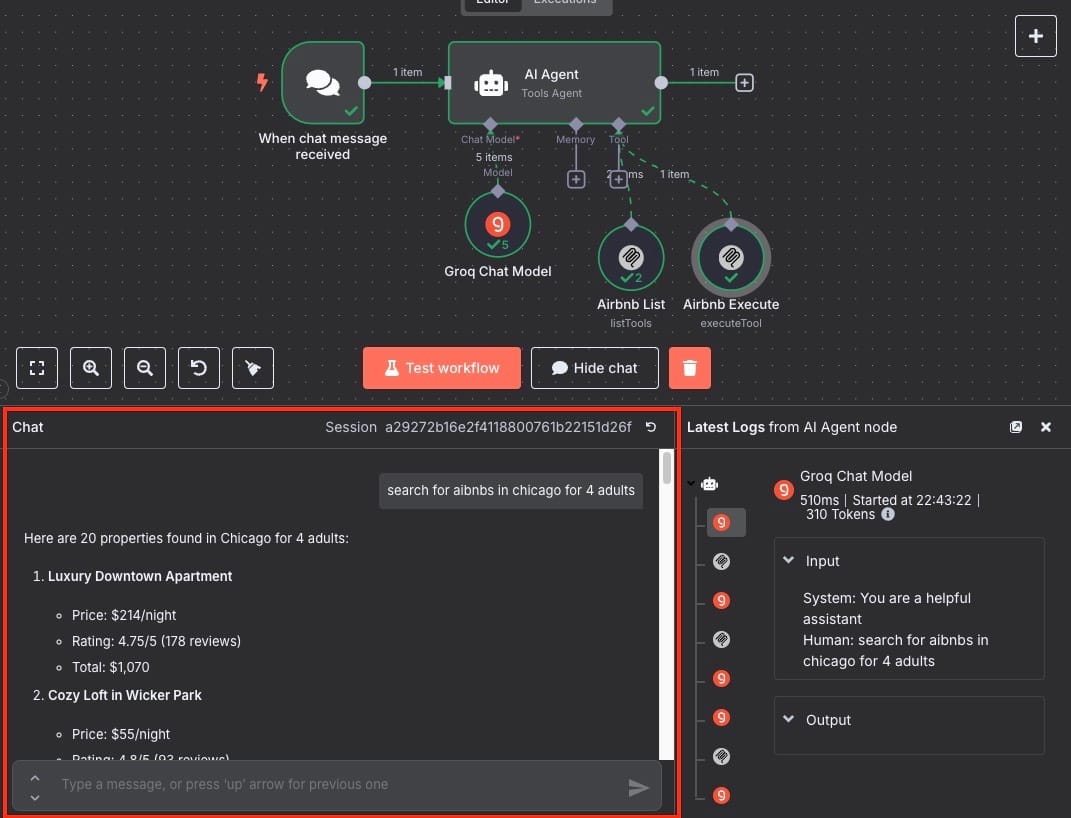1071x818 pixels.
Task: Switch to the Executions tab
Action: click(x=566, y=3)
